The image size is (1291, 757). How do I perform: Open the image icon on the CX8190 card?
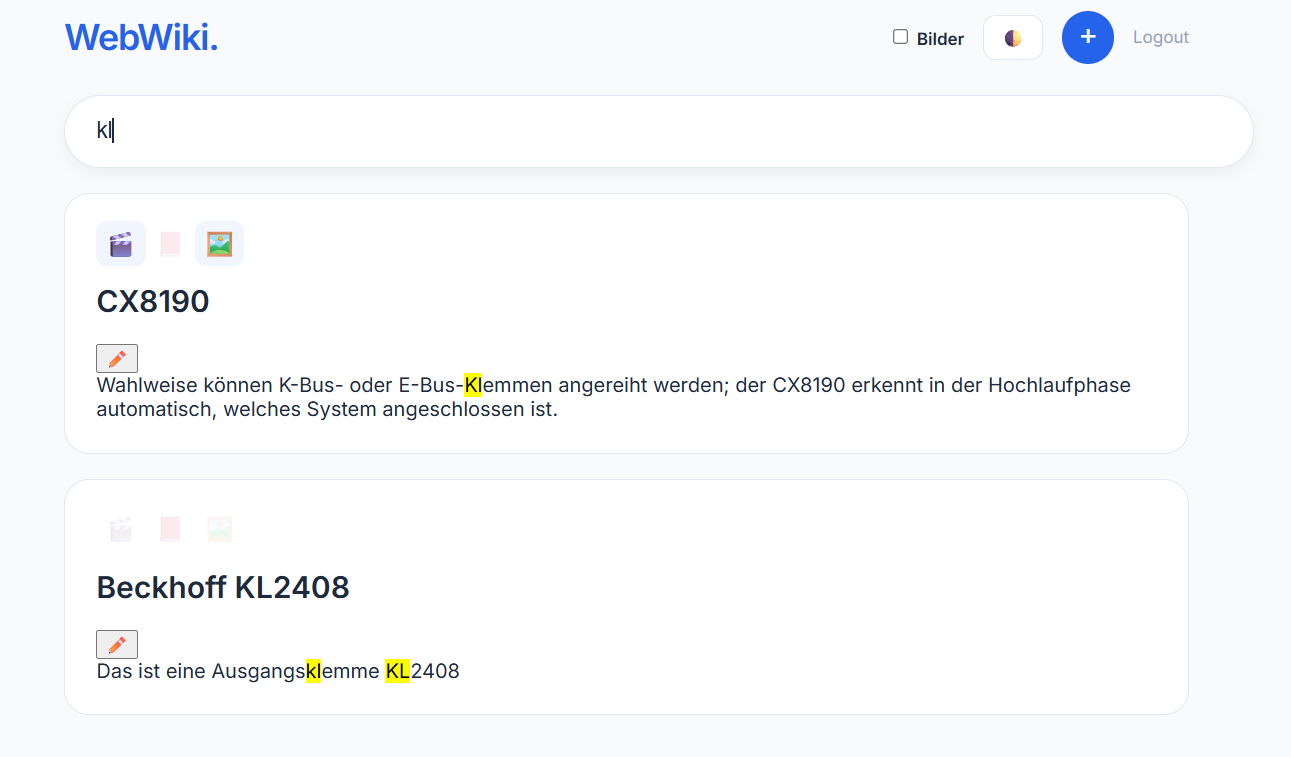(x=219, y=244)
